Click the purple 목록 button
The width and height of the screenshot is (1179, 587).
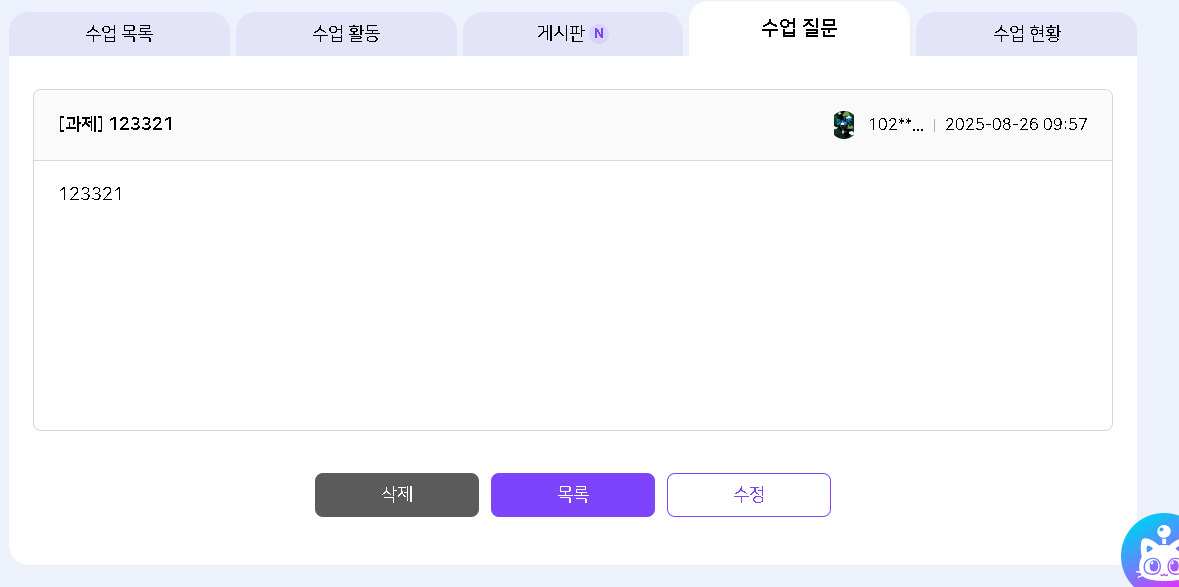573,495
